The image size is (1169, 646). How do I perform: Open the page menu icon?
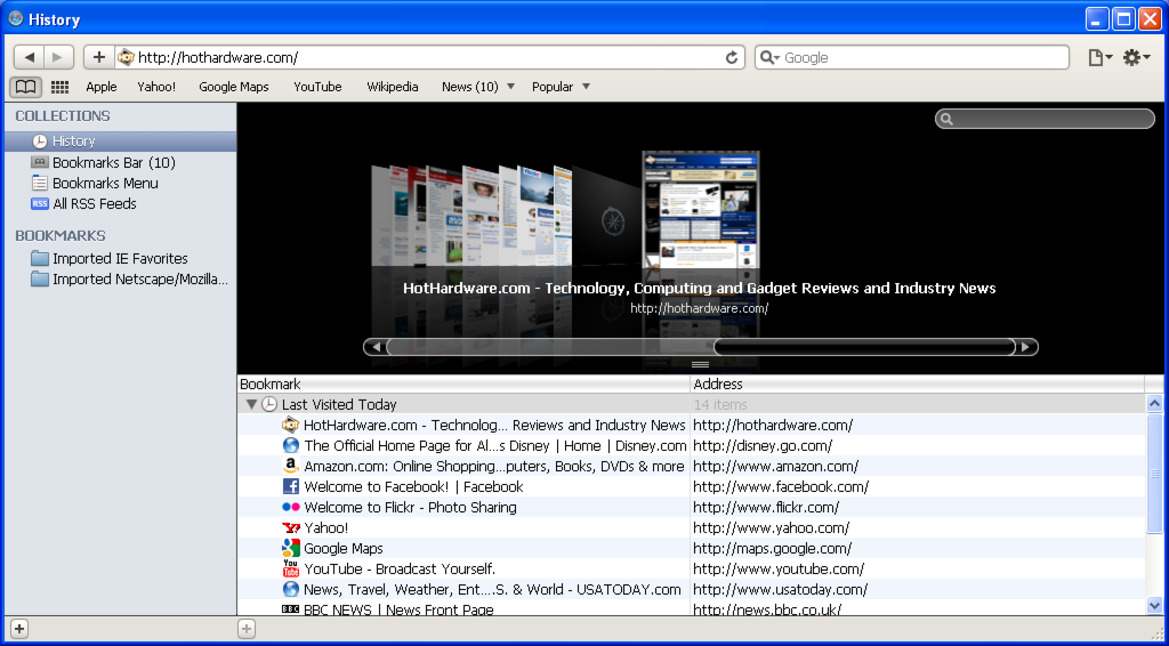point(1100,57)
